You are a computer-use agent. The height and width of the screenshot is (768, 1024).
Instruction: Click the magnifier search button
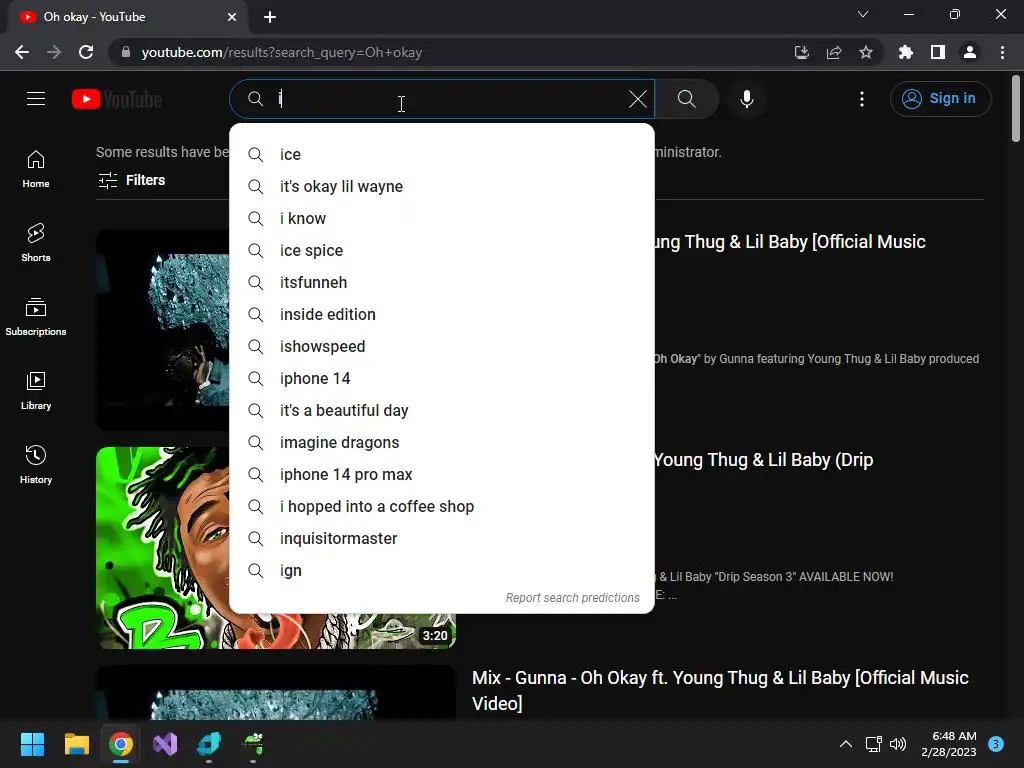(686, 99)
